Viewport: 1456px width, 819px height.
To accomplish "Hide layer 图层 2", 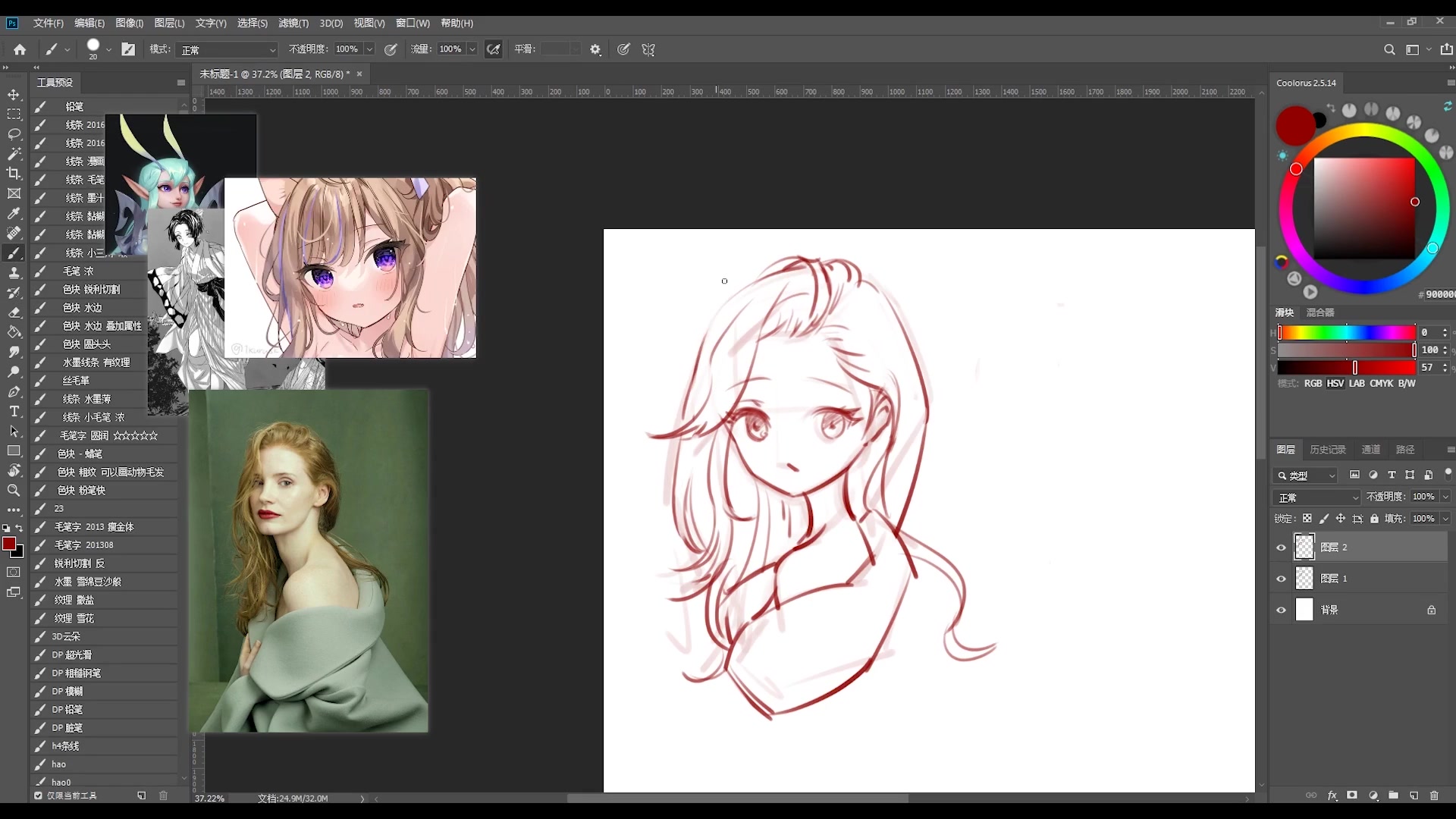I will pos(1282,548).
